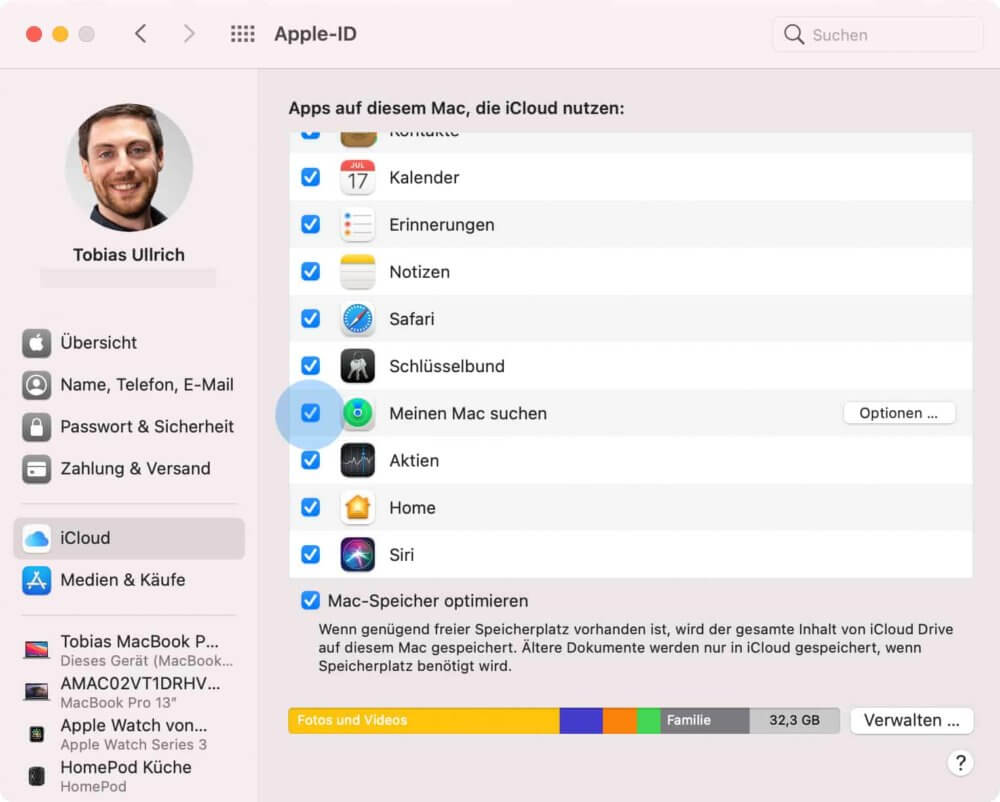Click the blue storage bar segment
This screenshot has height=802, width=1000.
(582, 720)
